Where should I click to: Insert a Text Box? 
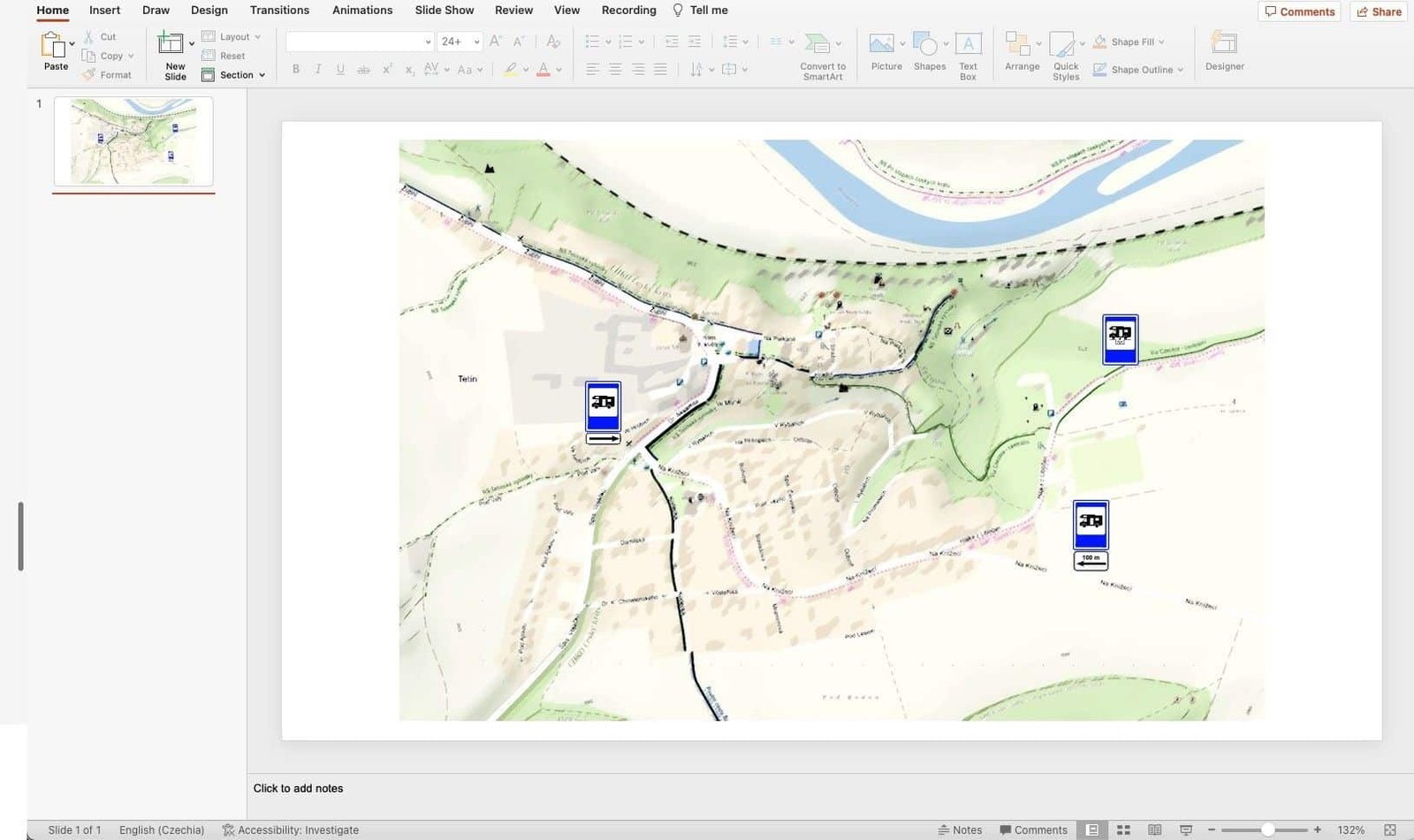[968, 46]
